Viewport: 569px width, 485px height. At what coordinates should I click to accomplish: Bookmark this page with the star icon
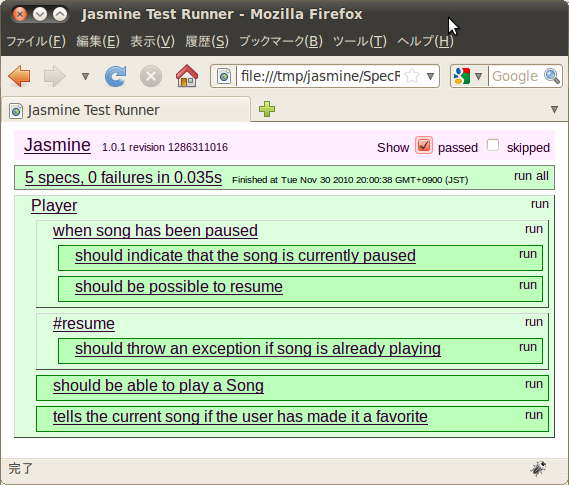412,76
